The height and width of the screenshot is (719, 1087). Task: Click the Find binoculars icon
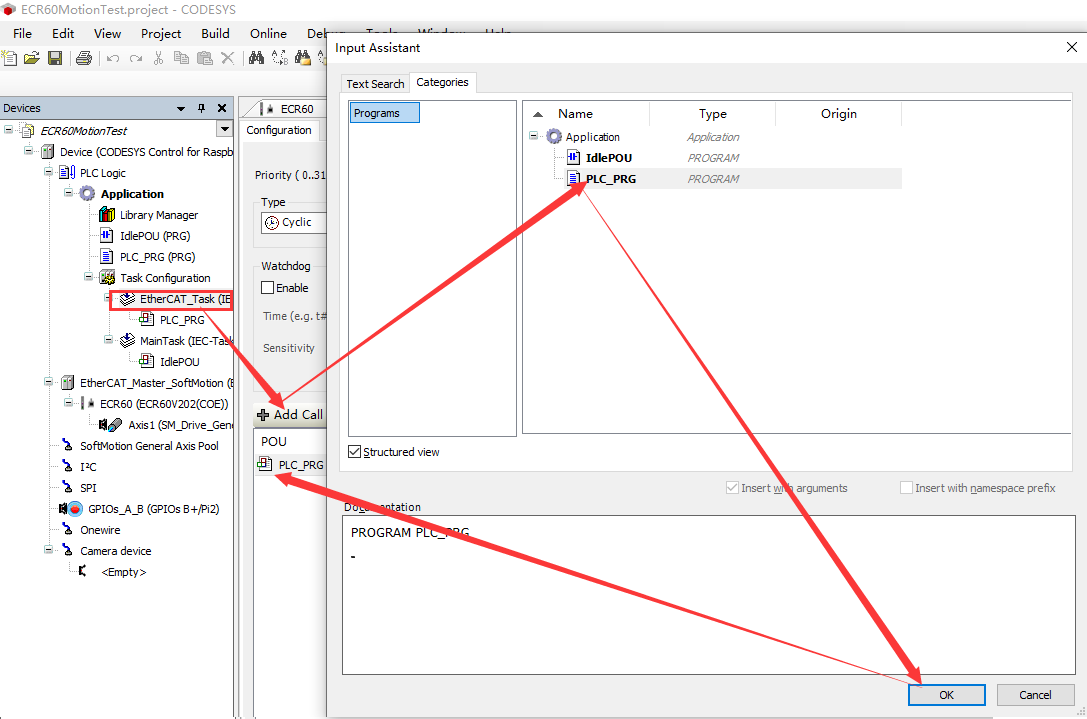256,58
